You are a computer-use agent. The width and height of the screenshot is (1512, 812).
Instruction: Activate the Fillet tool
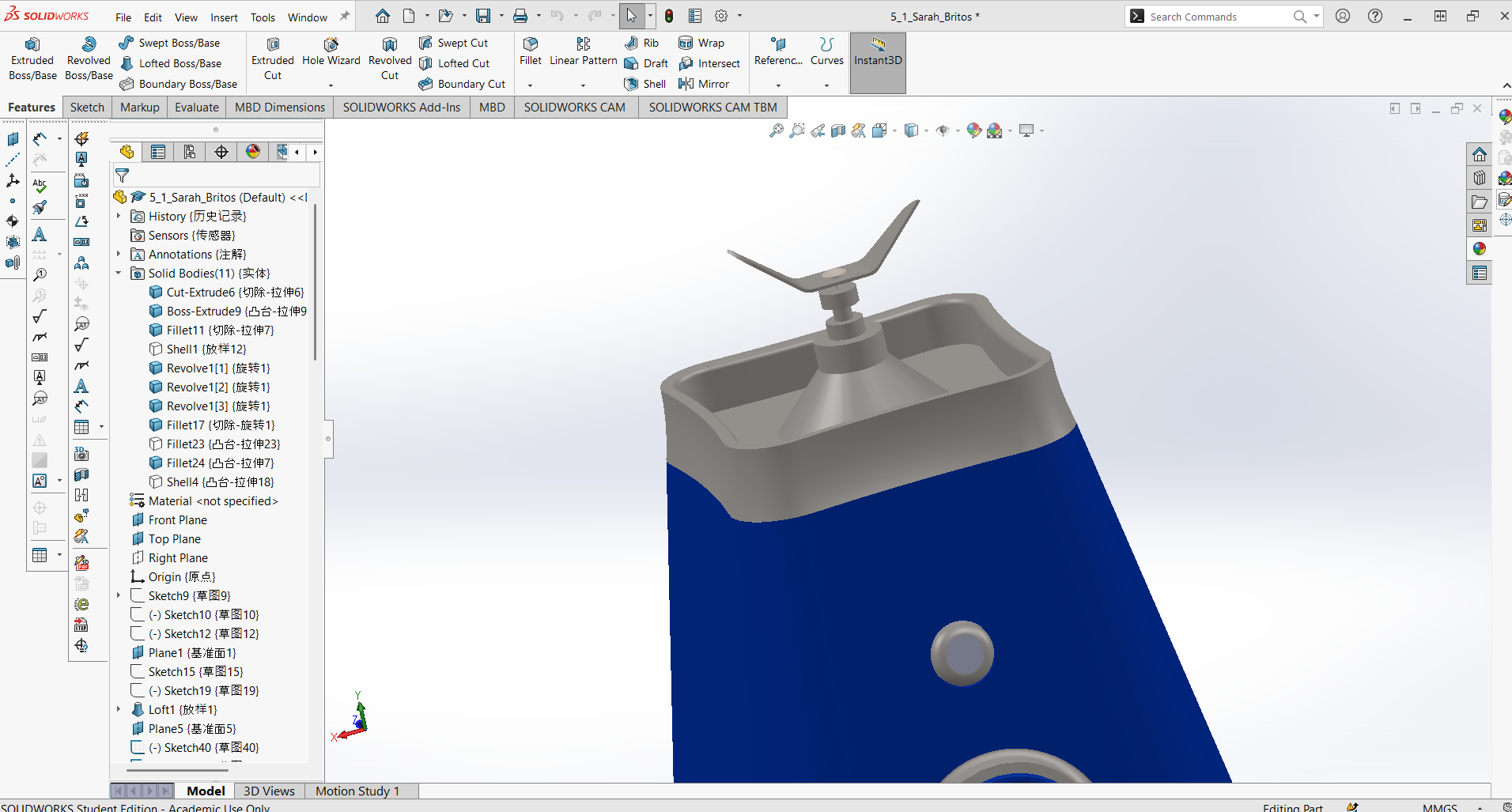coord(531,52)
